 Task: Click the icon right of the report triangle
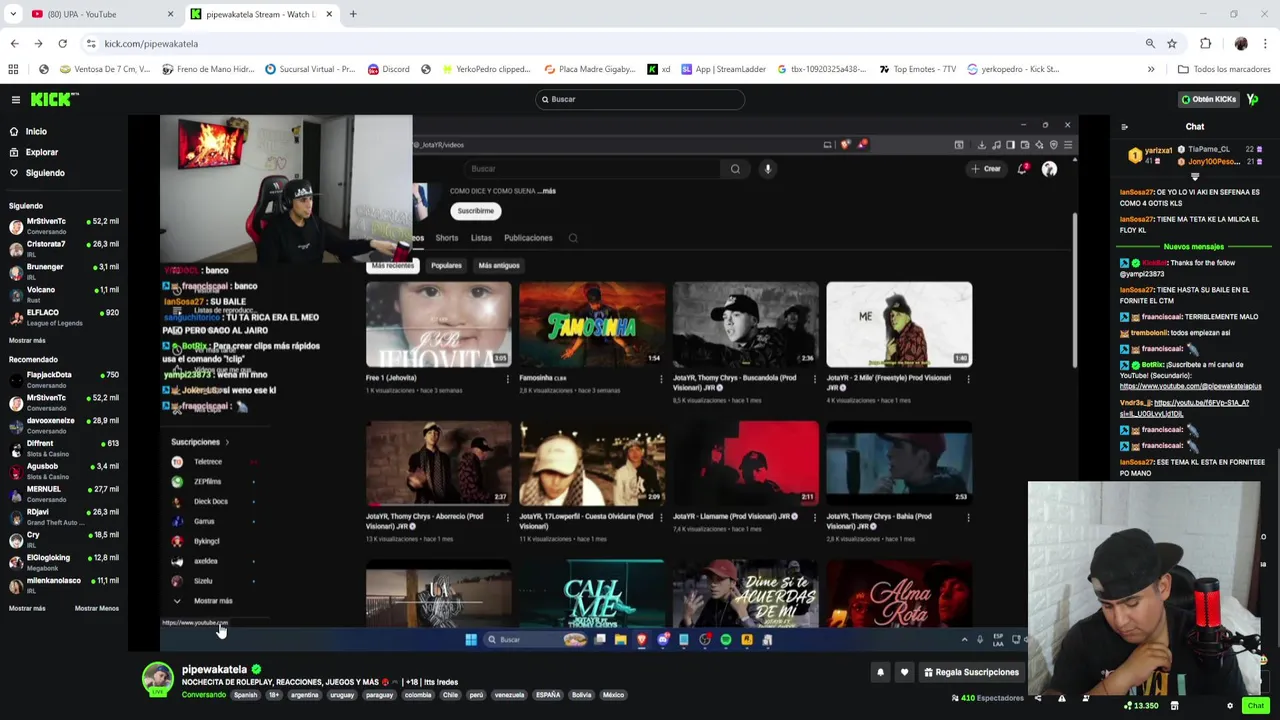tap(1085, 698)
